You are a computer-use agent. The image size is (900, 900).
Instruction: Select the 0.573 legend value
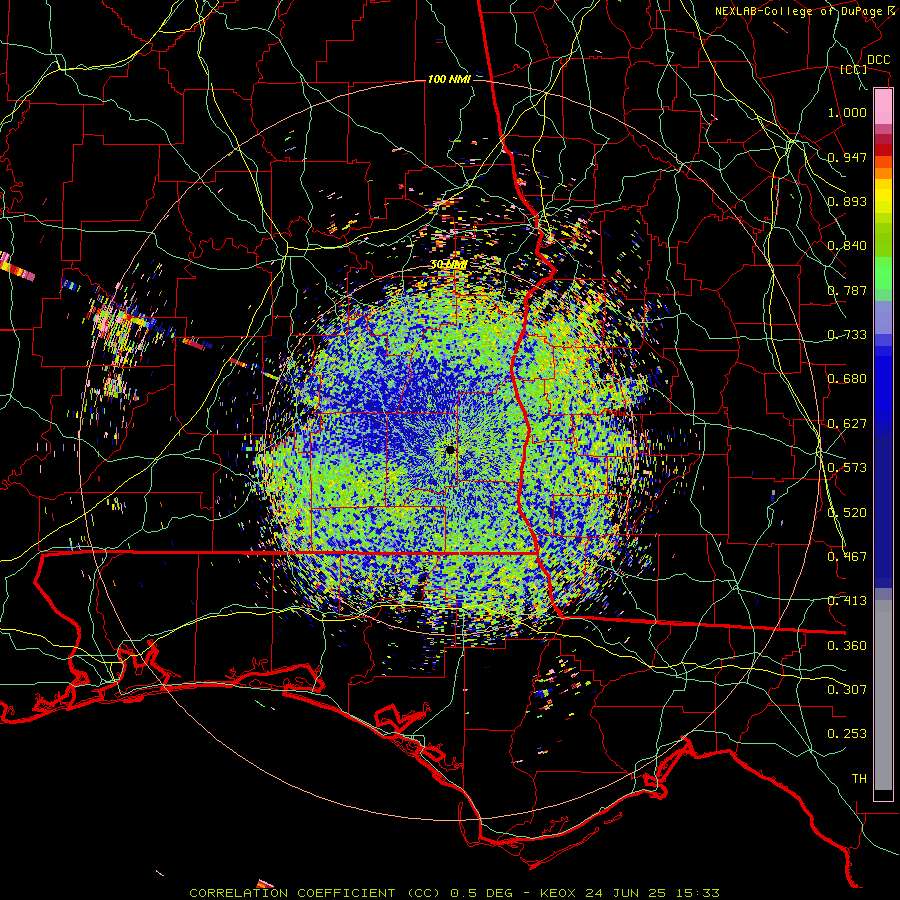(x=847, y=468)
